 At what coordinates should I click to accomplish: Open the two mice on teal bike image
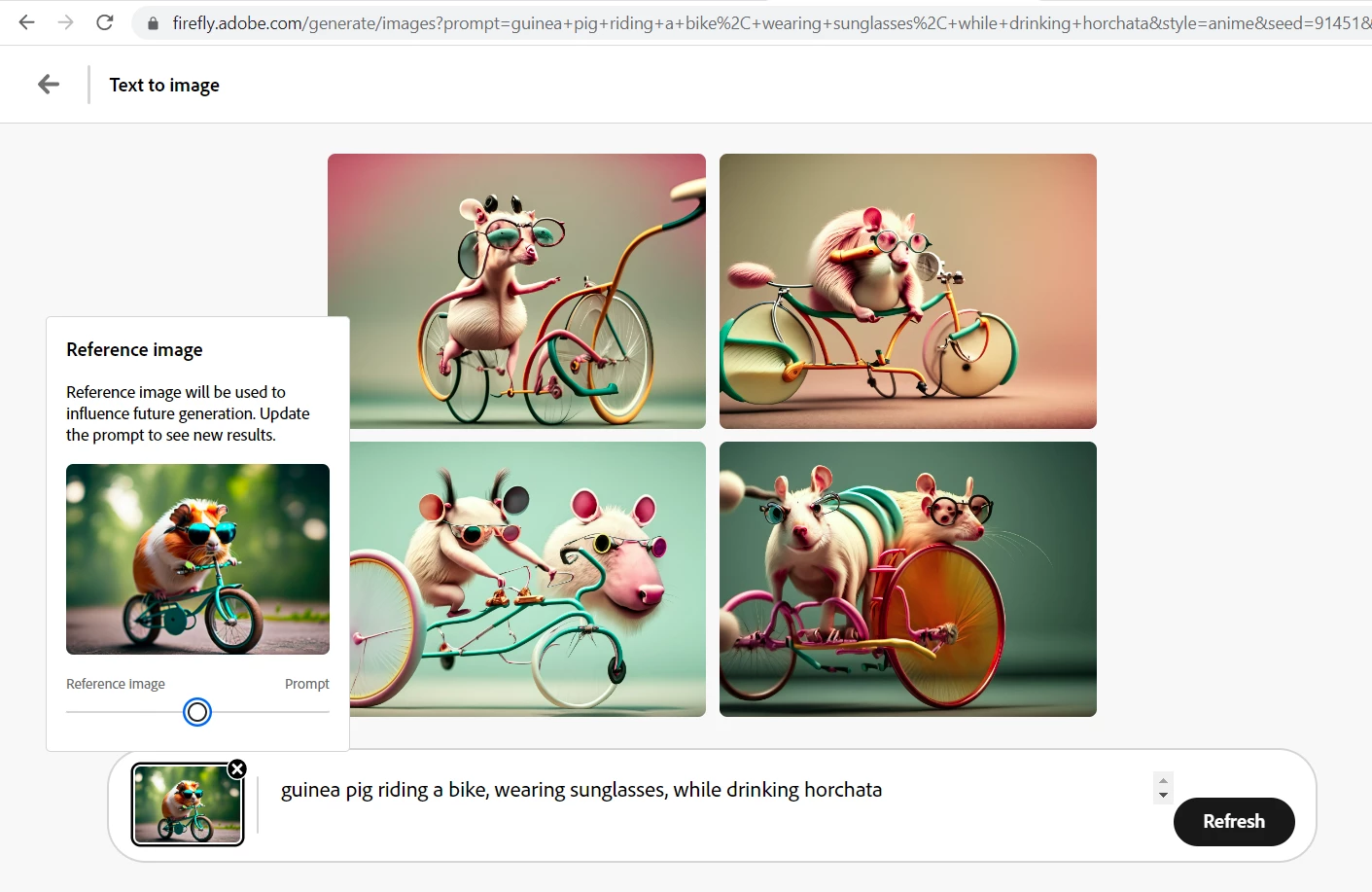[x=527, y=579]
